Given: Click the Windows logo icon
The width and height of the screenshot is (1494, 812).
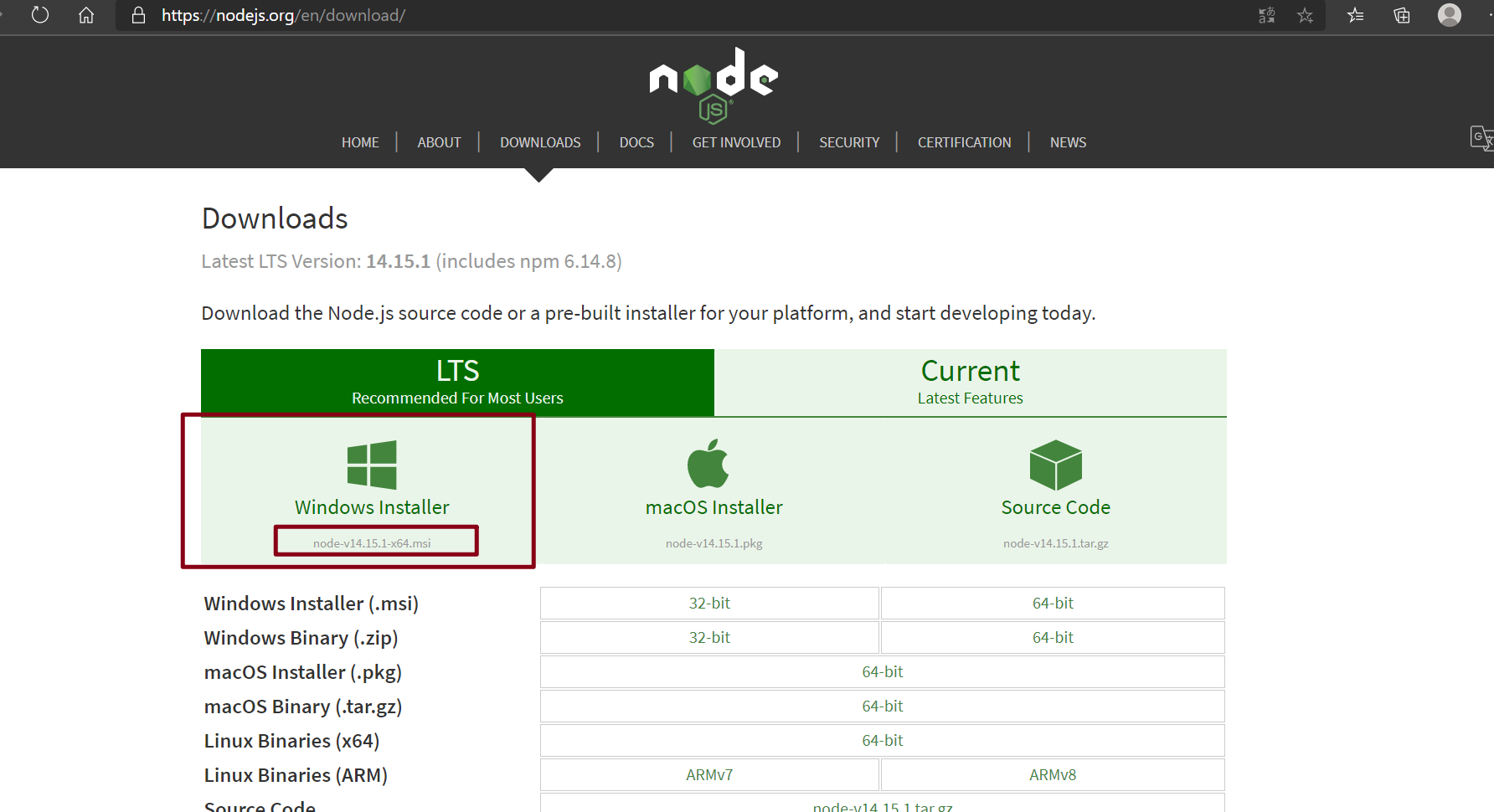Looking at the screenshot, I should [372, 465].
